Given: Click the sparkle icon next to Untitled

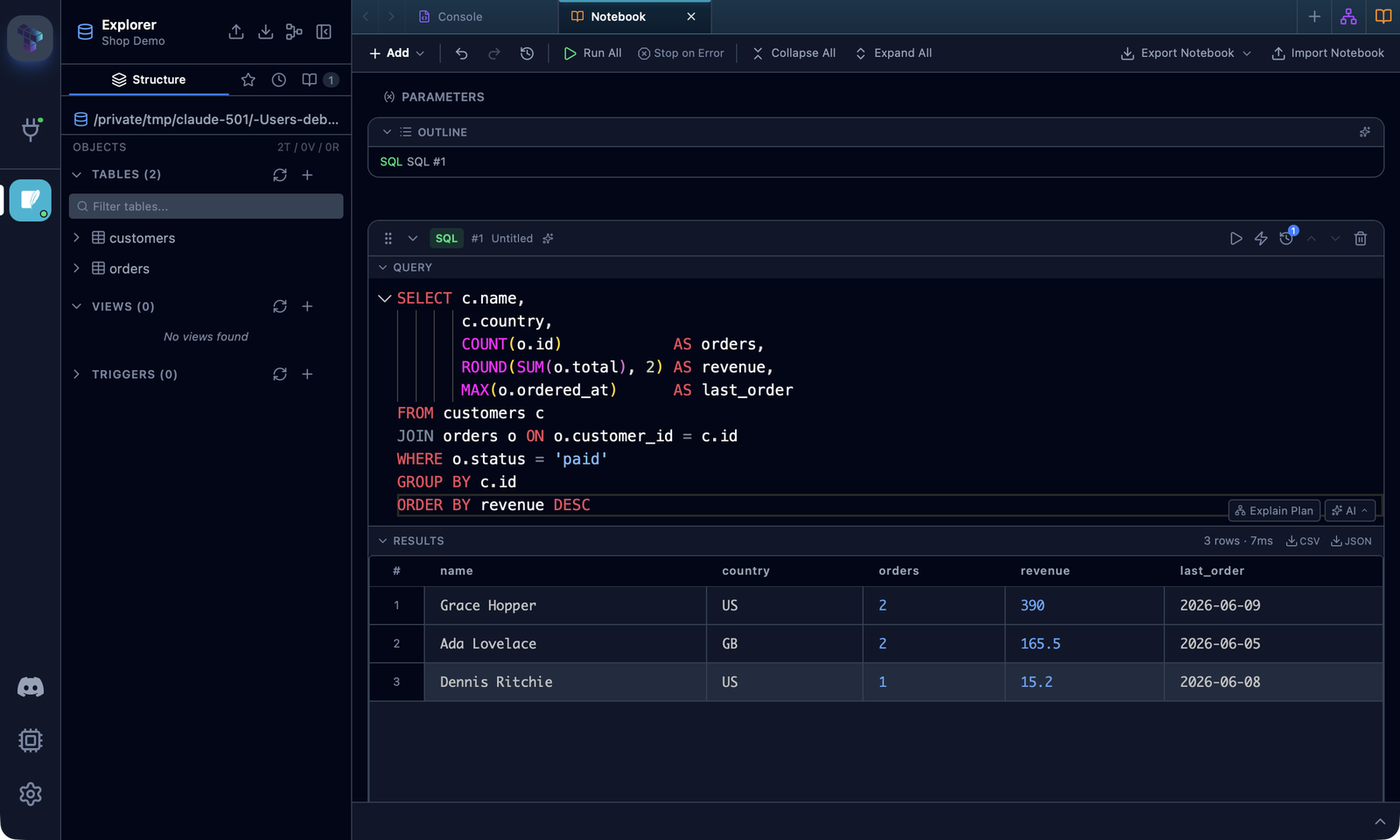Looking at the screenshot, I should [x=548, y=239].
